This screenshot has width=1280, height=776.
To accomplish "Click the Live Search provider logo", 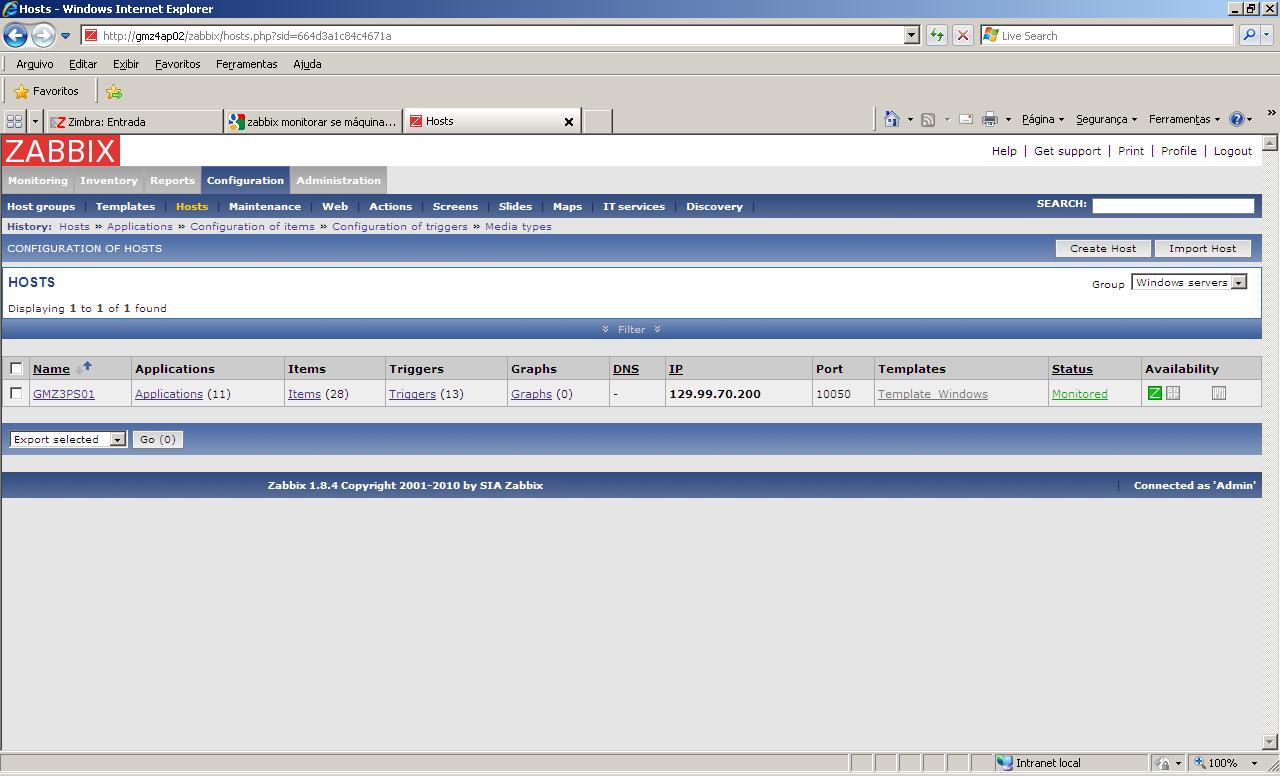I will tap(991, 36).
